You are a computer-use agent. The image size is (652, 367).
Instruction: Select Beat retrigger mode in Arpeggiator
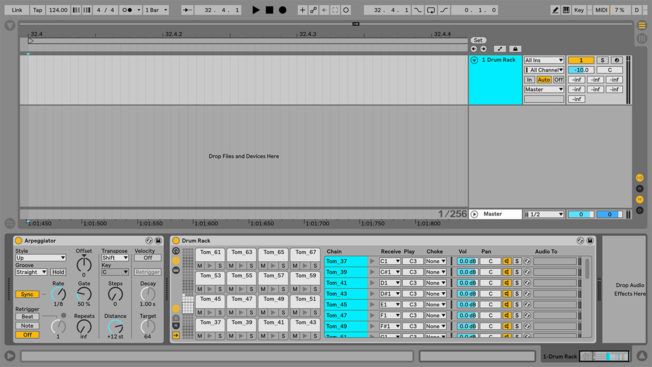coord(27,317)
